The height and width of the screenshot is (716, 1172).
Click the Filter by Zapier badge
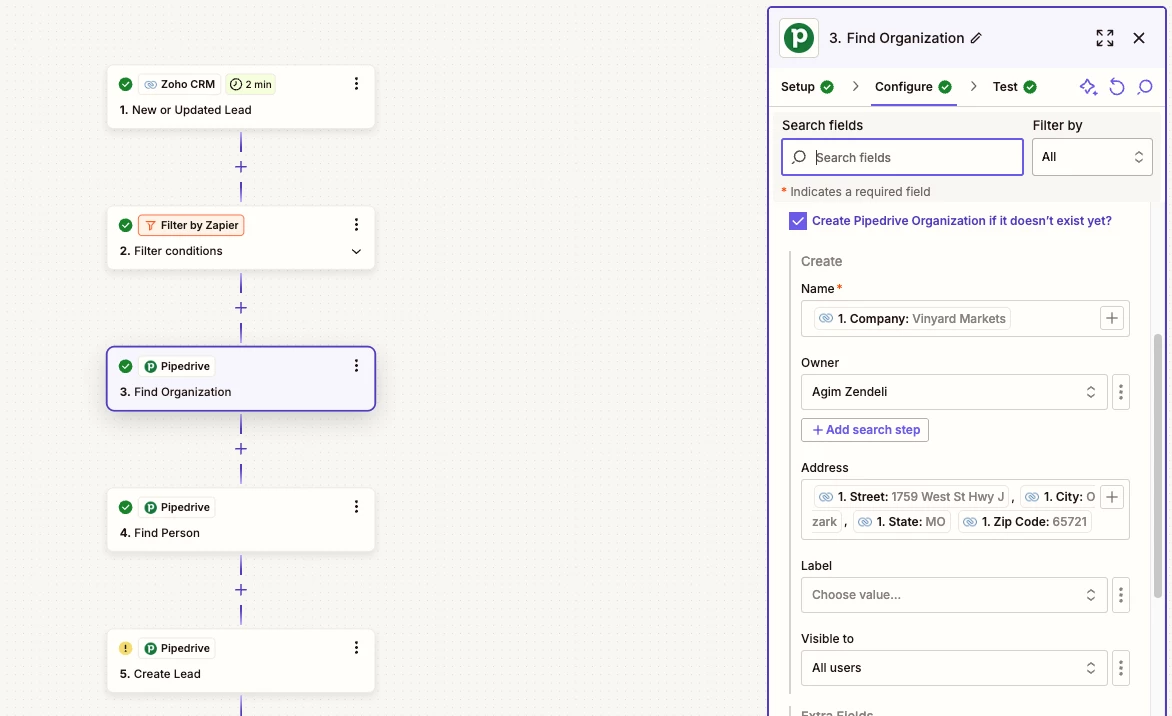[191, 225]
